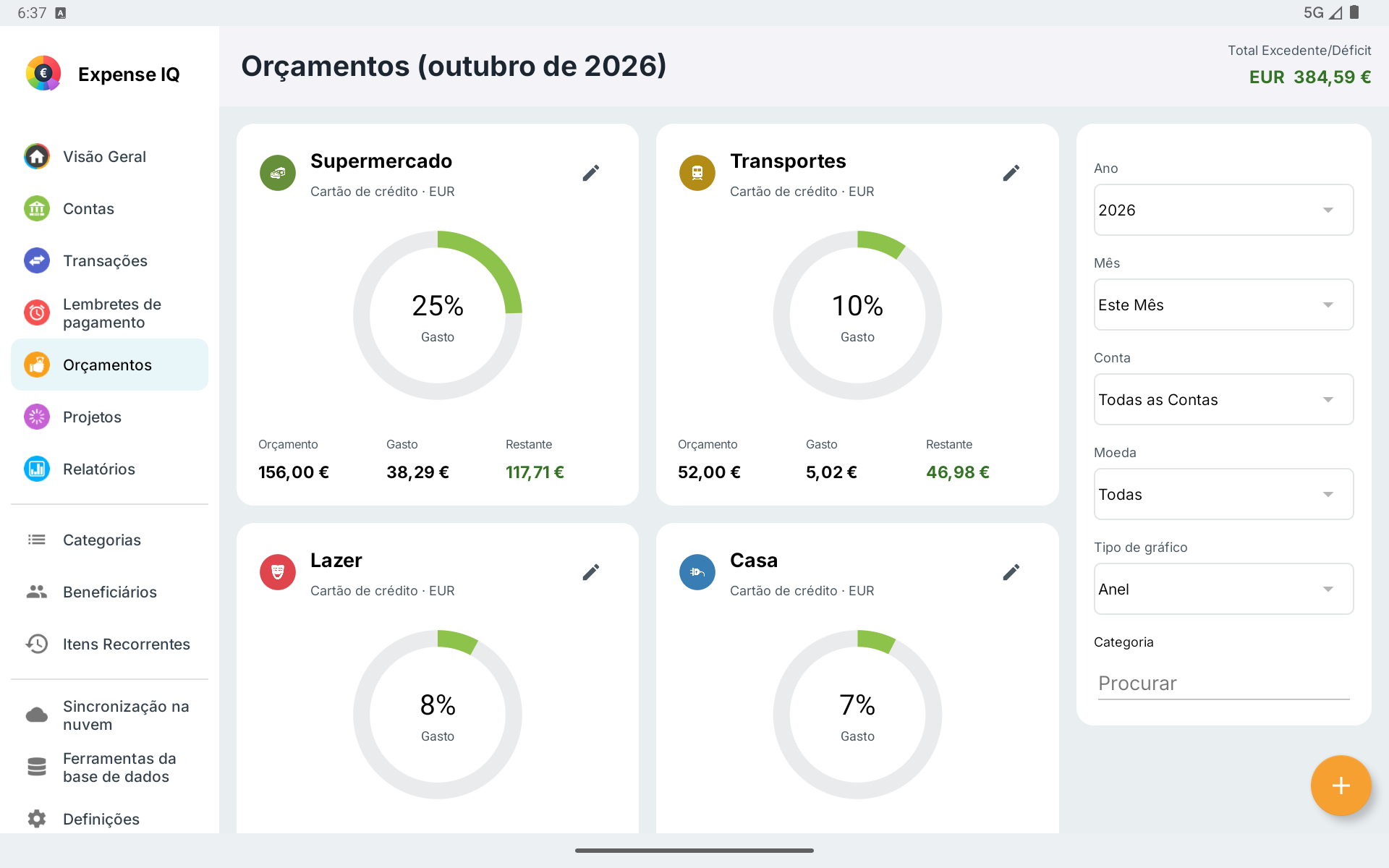Edit the Casa budget via pencil icon
This screenshot has height=868, width=1389.
coord(1011,572)
